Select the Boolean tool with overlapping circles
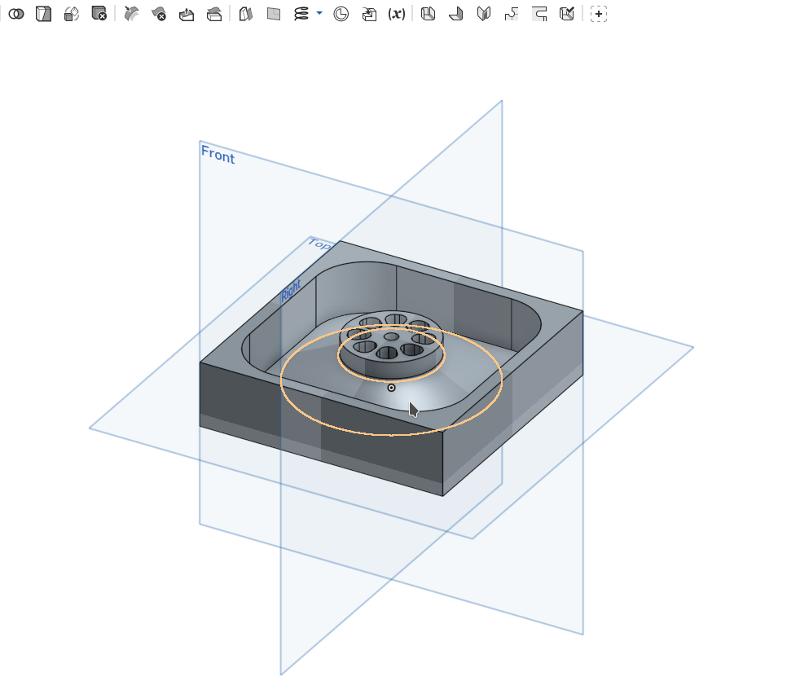Image resolution: width=800 pixels, height=694 pixels. click(16, 14)
